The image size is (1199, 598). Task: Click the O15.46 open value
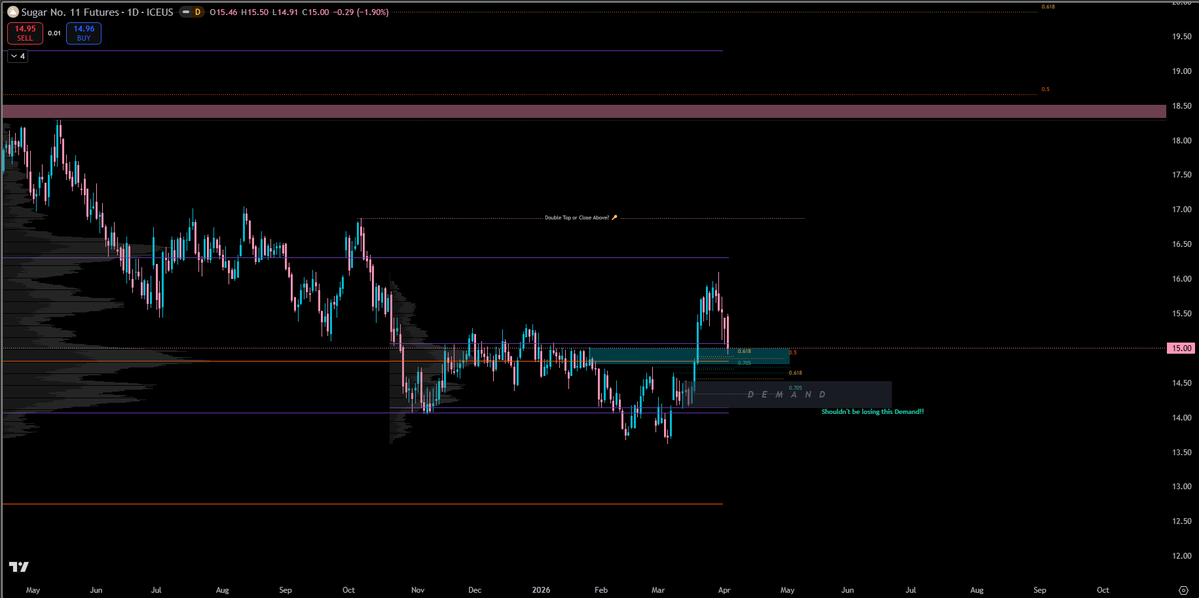(221, 12)
